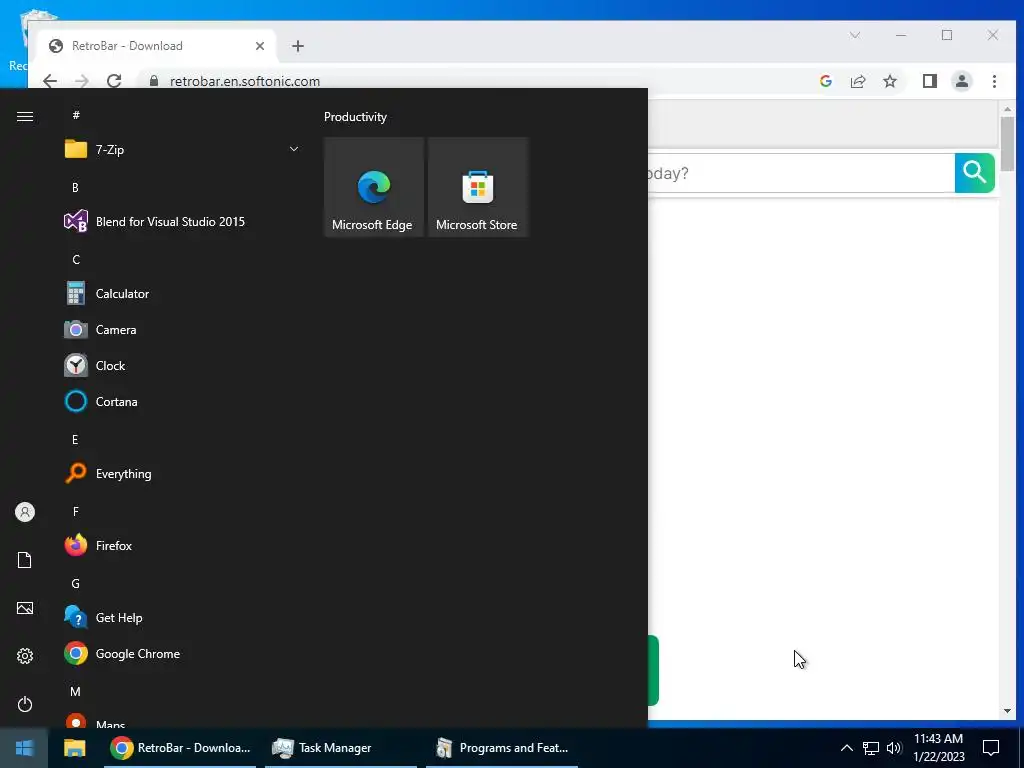Image resolution: width=1024 pixels, height=768 pixels.
Task: Open Pictures from the Start sidebar
Action: coord(25,608)
